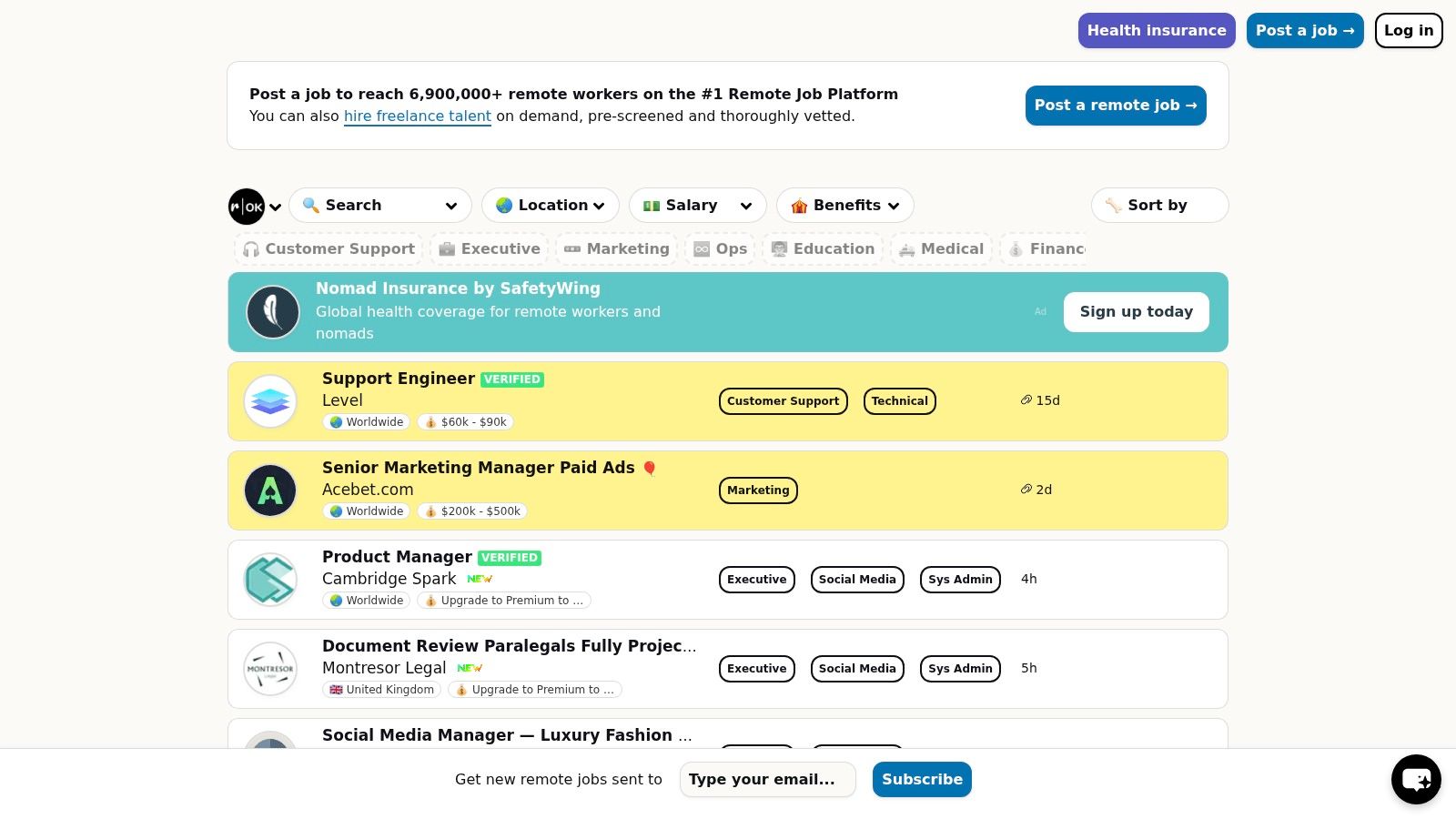The height and width of the screenshot is (819, 1456).
Task: Click the Level company logo
Action: click(x=270, y=401)
